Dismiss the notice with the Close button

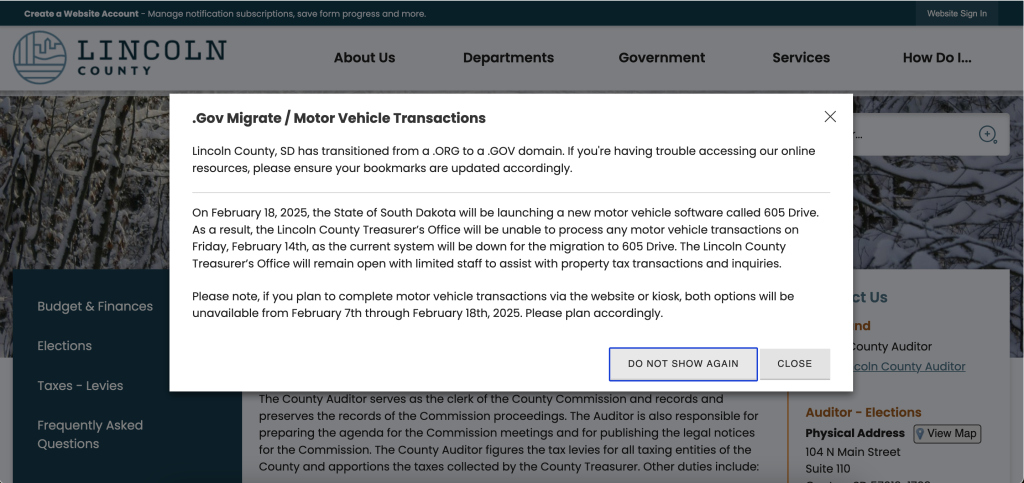coord(794,364)
